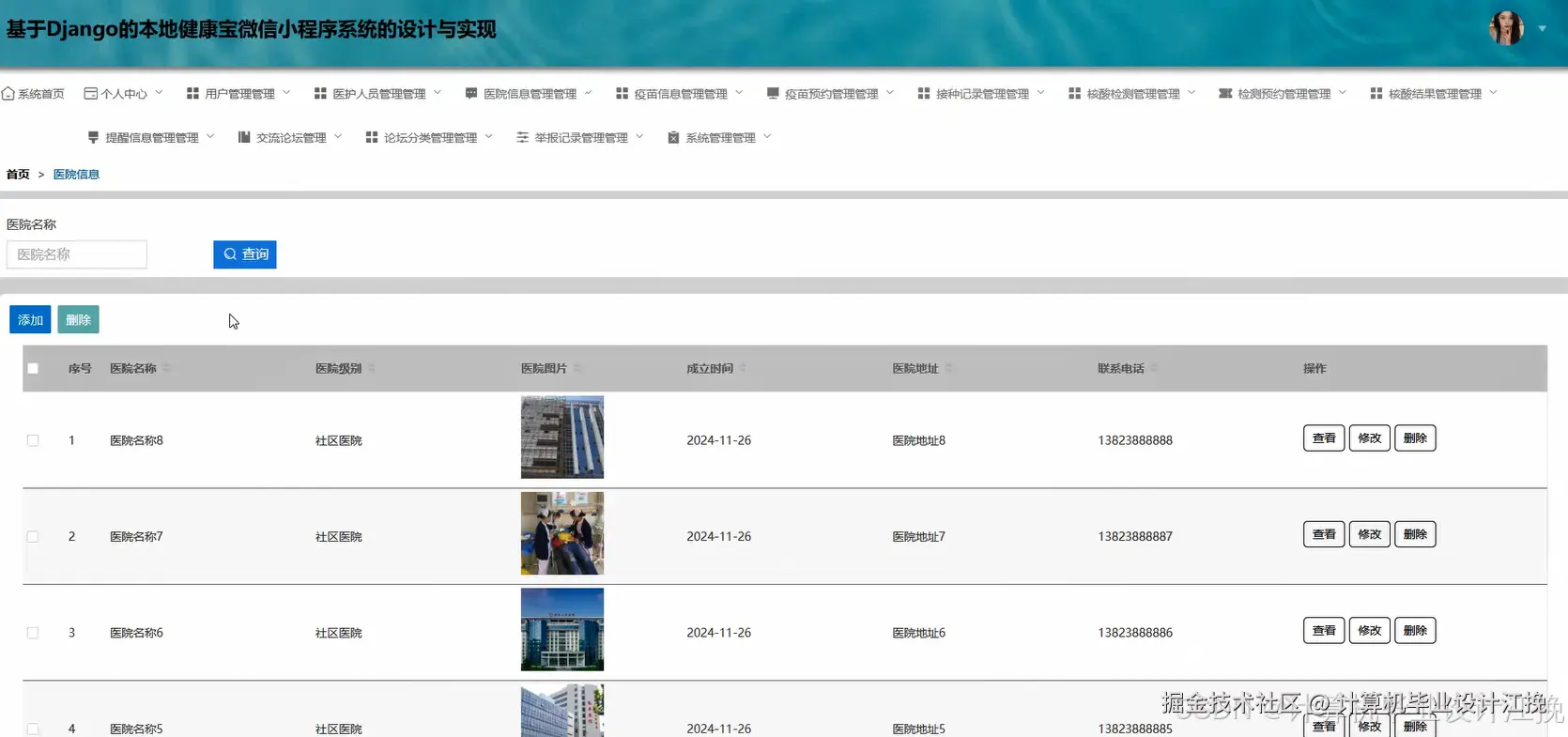Click the 医院信息 breadcrumb link
This screenshot has width=1568, height=737.
[76, 175]
